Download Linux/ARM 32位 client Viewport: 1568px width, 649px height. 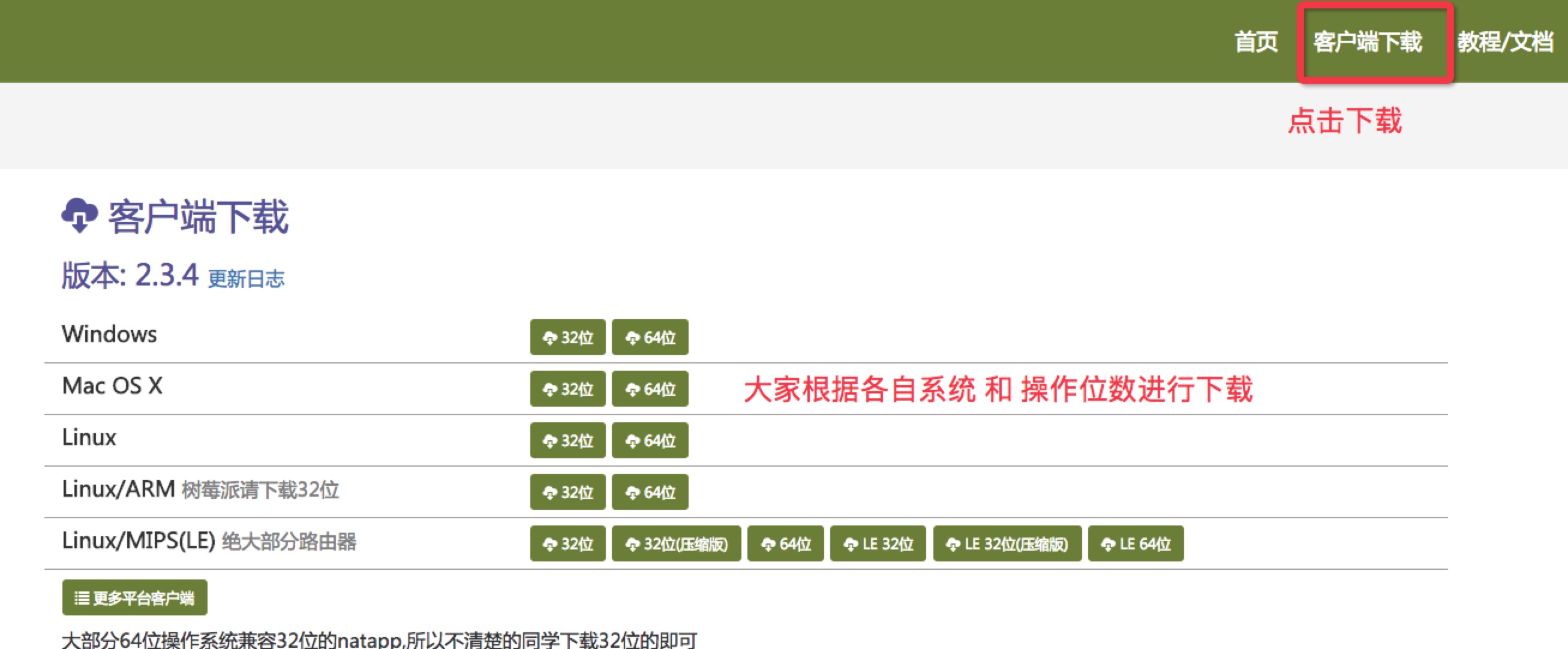(x=567, y=492)
